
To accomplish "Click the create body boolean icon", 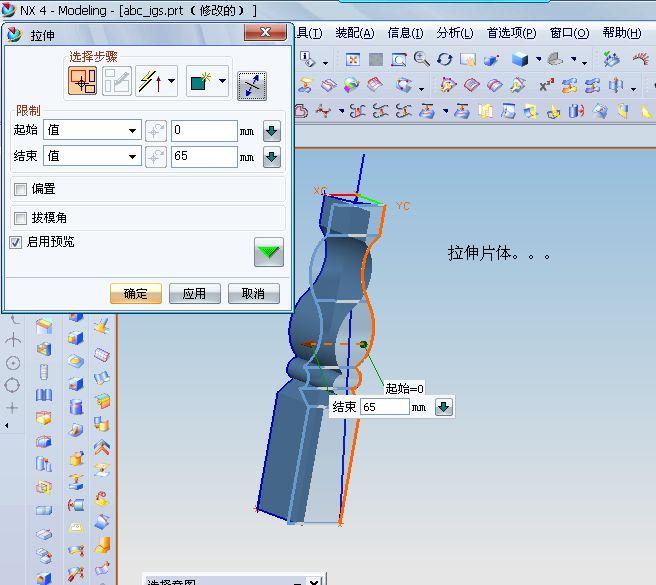I will [201, 80].
